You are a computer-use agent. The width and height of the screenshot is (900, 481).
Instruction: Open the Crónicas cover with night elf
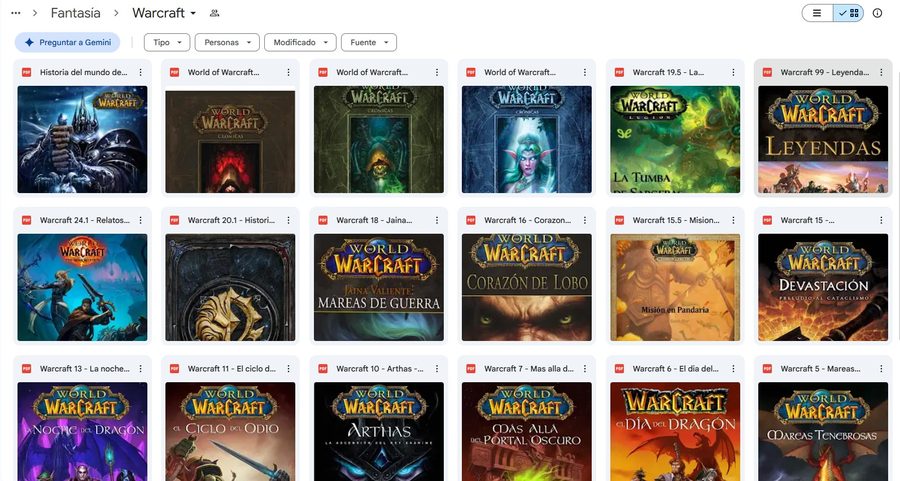tap(526, 139)
